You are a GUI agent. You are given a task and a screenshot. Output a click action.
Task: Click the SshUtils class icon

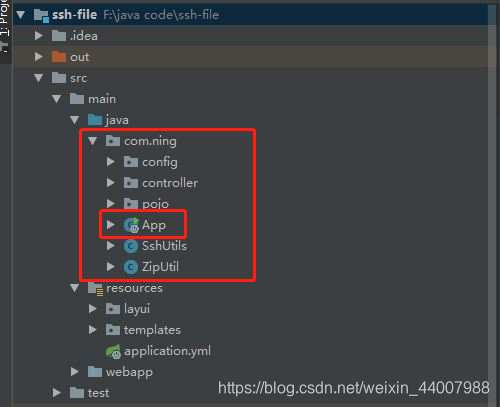point(131,246)
